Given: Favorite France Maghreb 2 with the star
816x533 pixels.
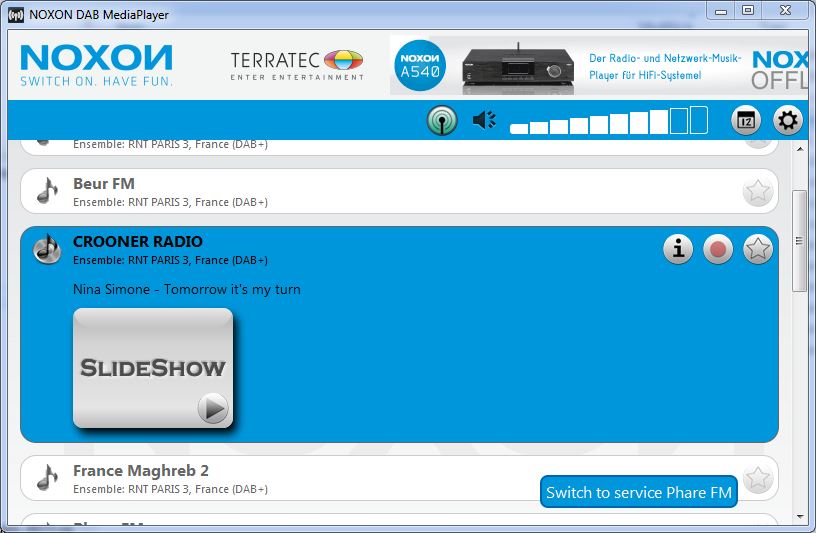Looking at the screenshot, I should point(758,478).
